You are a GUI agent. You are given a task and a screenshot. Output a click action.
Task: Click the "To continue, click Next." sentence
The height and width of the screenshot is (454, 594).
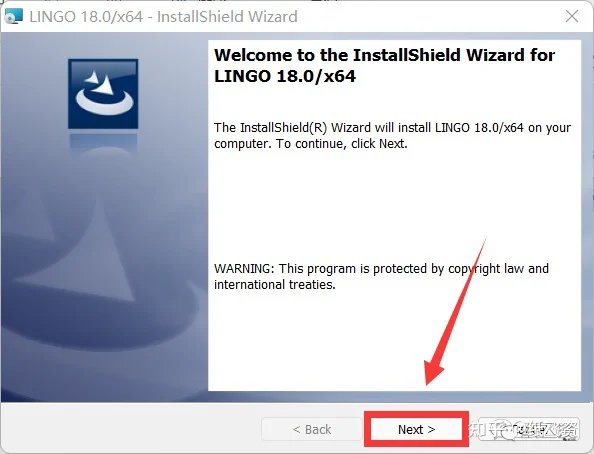pyautogui.click(x=342, y=144)
